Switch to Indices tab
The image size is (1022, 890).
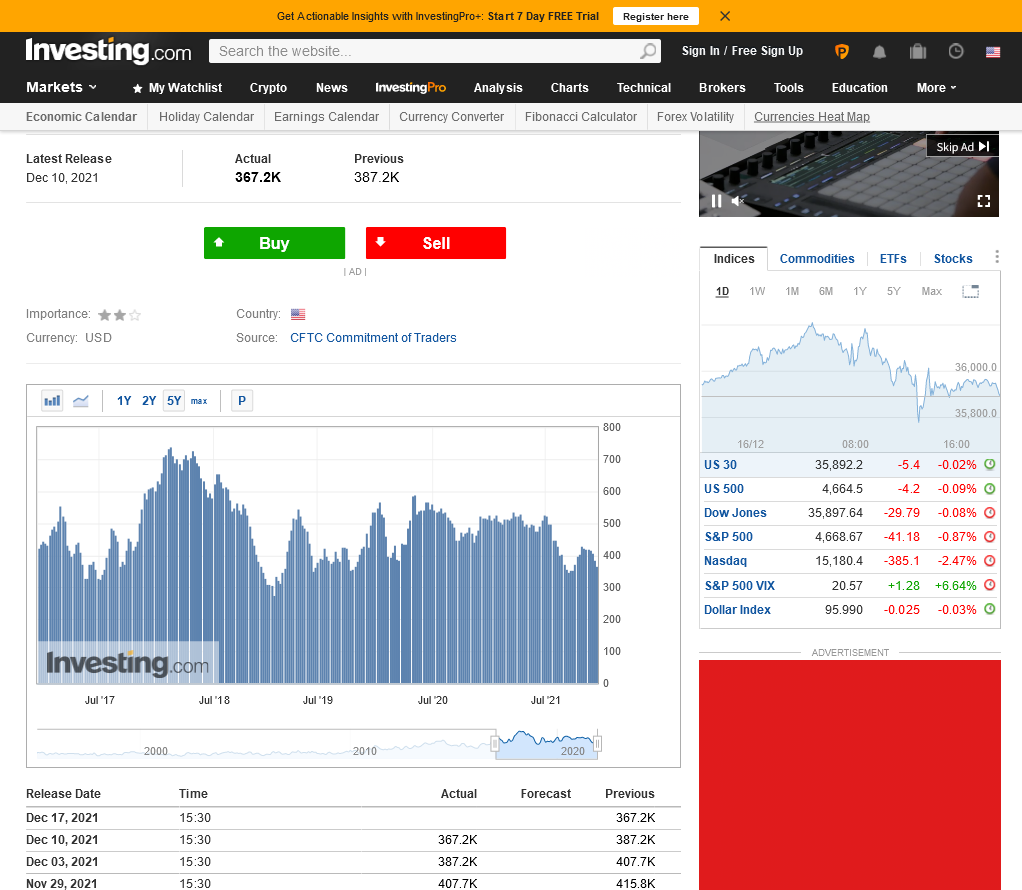point(734,259)
